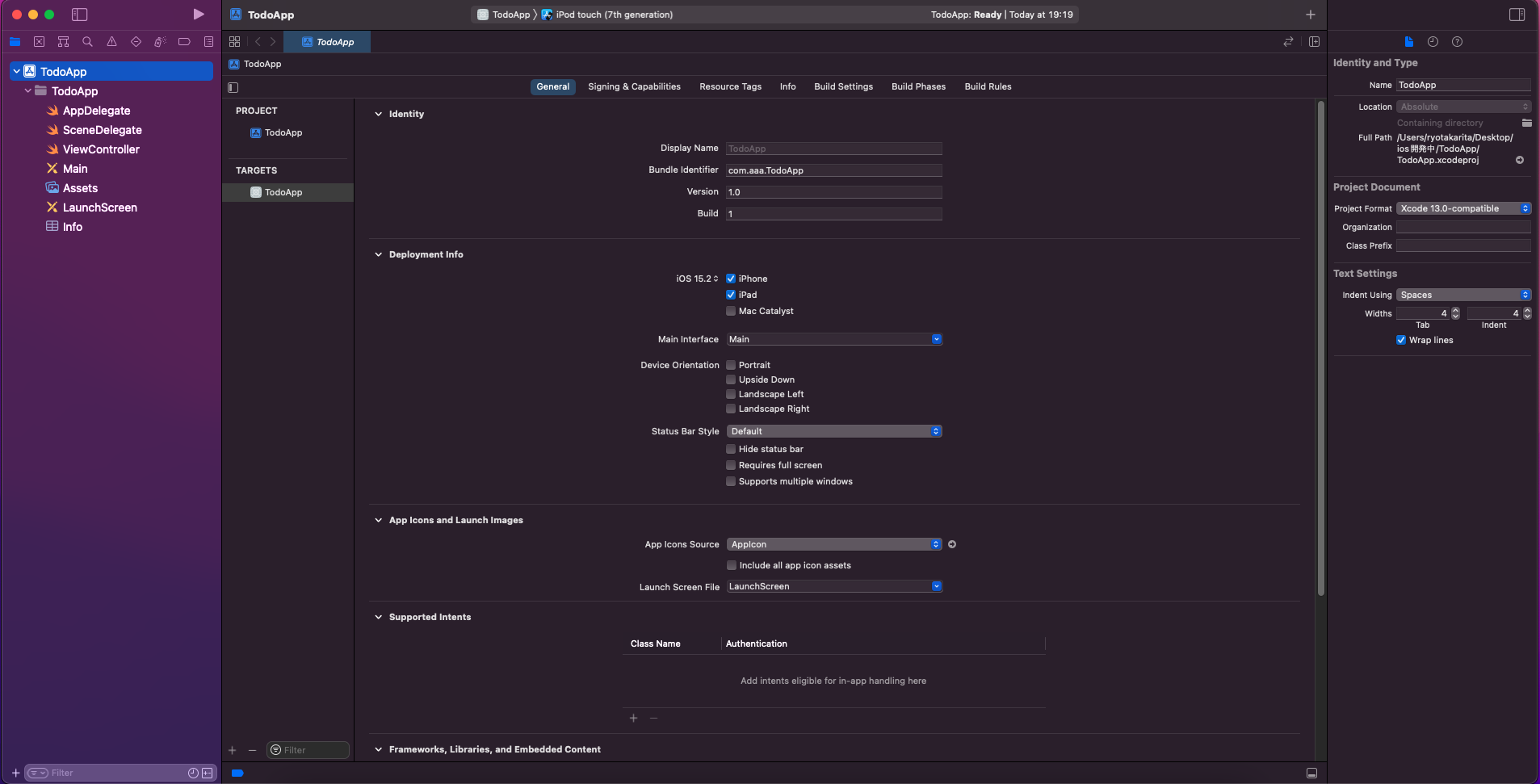Click the Bundle Identifier field
Viewport: 1540px width, 784px height.
click(834, 170)
